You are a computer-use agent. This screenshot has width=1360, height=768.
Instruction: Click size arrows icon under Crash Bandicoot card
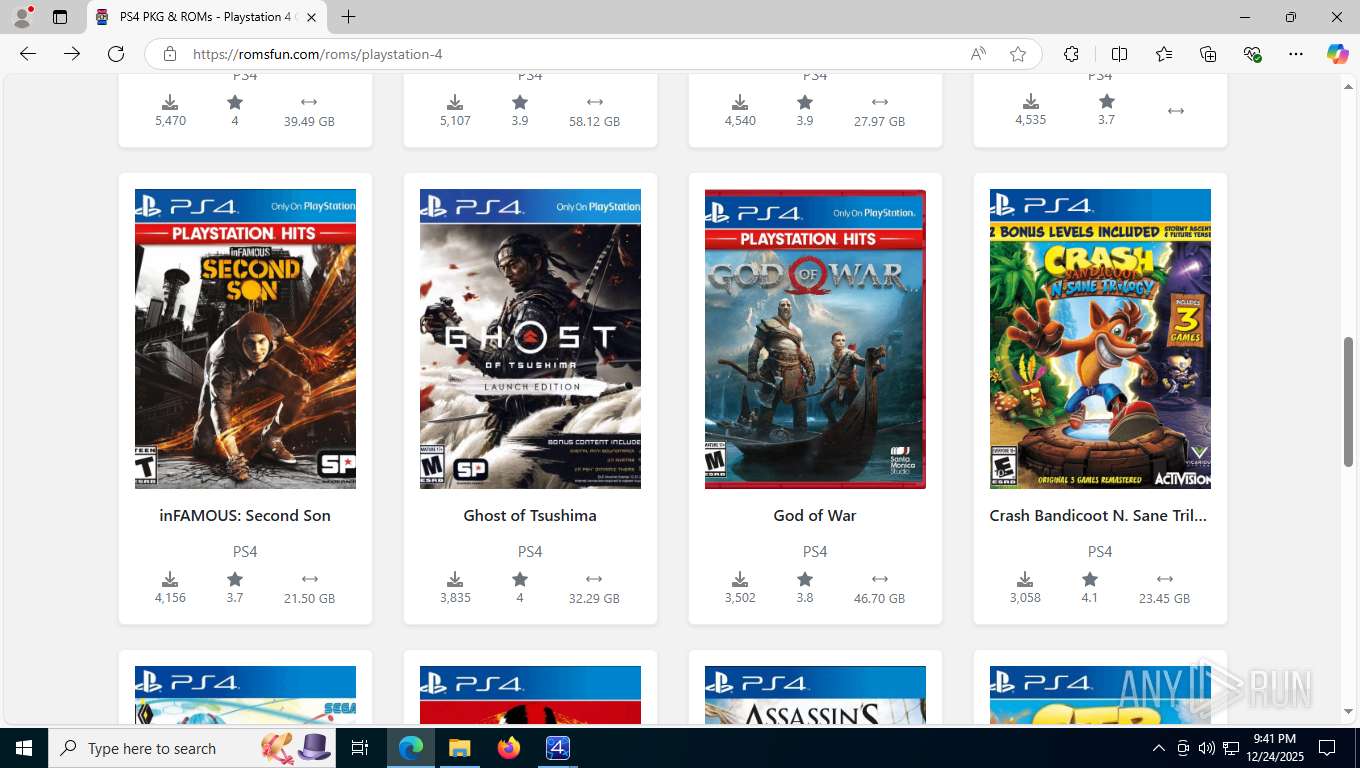pos(1165,579)
